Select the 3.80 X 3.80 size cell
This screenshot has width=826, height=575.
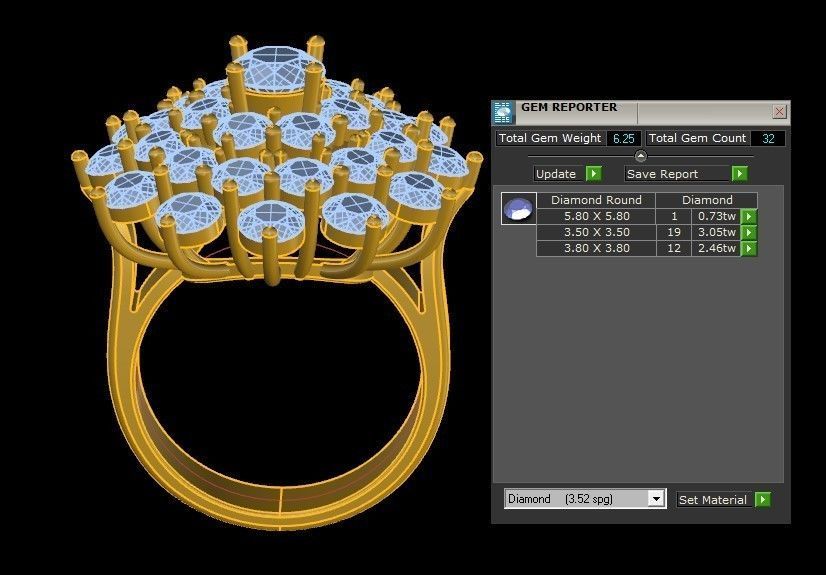(x=596, y=248)
